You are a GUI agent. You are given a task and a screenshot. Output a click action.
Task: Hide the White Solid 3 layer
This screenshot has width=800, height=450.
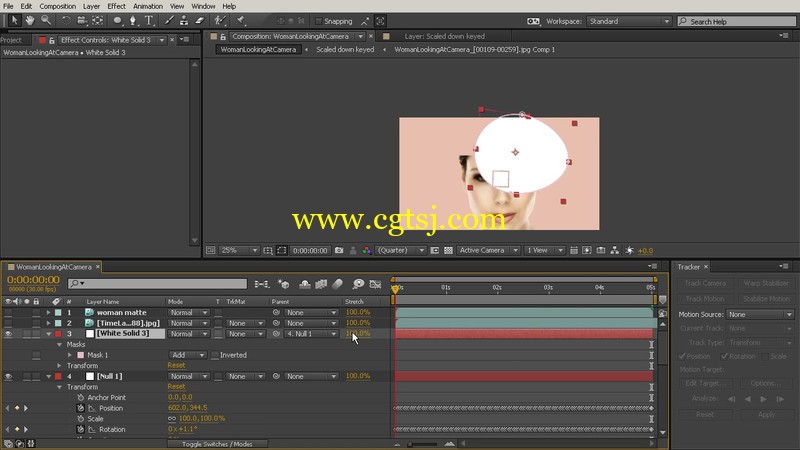[x=8, y=334]
